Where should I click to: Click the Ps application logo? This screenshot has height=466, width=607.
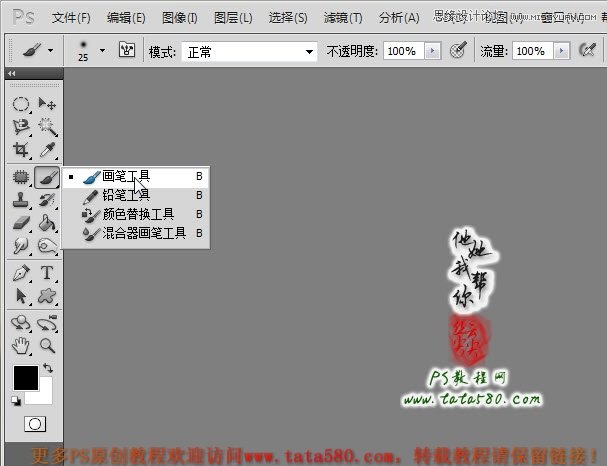[23, 17]
